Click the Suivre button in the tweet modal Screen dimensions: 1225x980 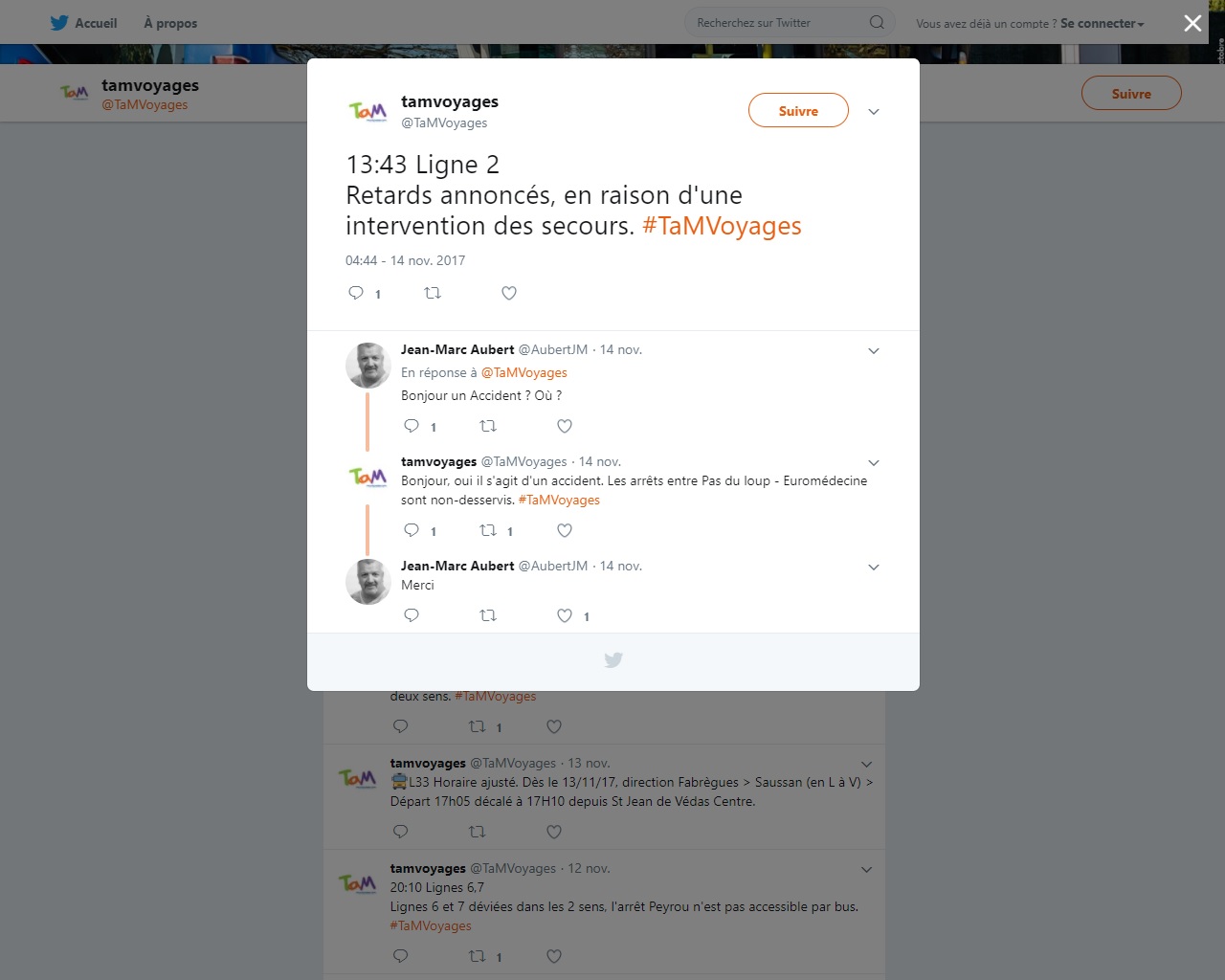(x=798, y=110)
